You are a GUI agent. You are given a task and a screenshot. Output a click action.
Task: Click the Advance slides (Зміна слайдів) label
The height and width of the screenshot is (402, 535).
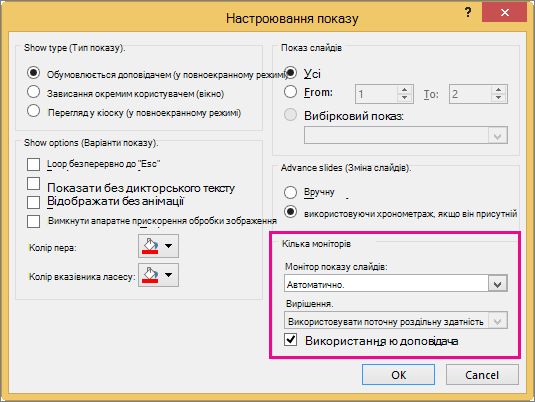[346, 168]
